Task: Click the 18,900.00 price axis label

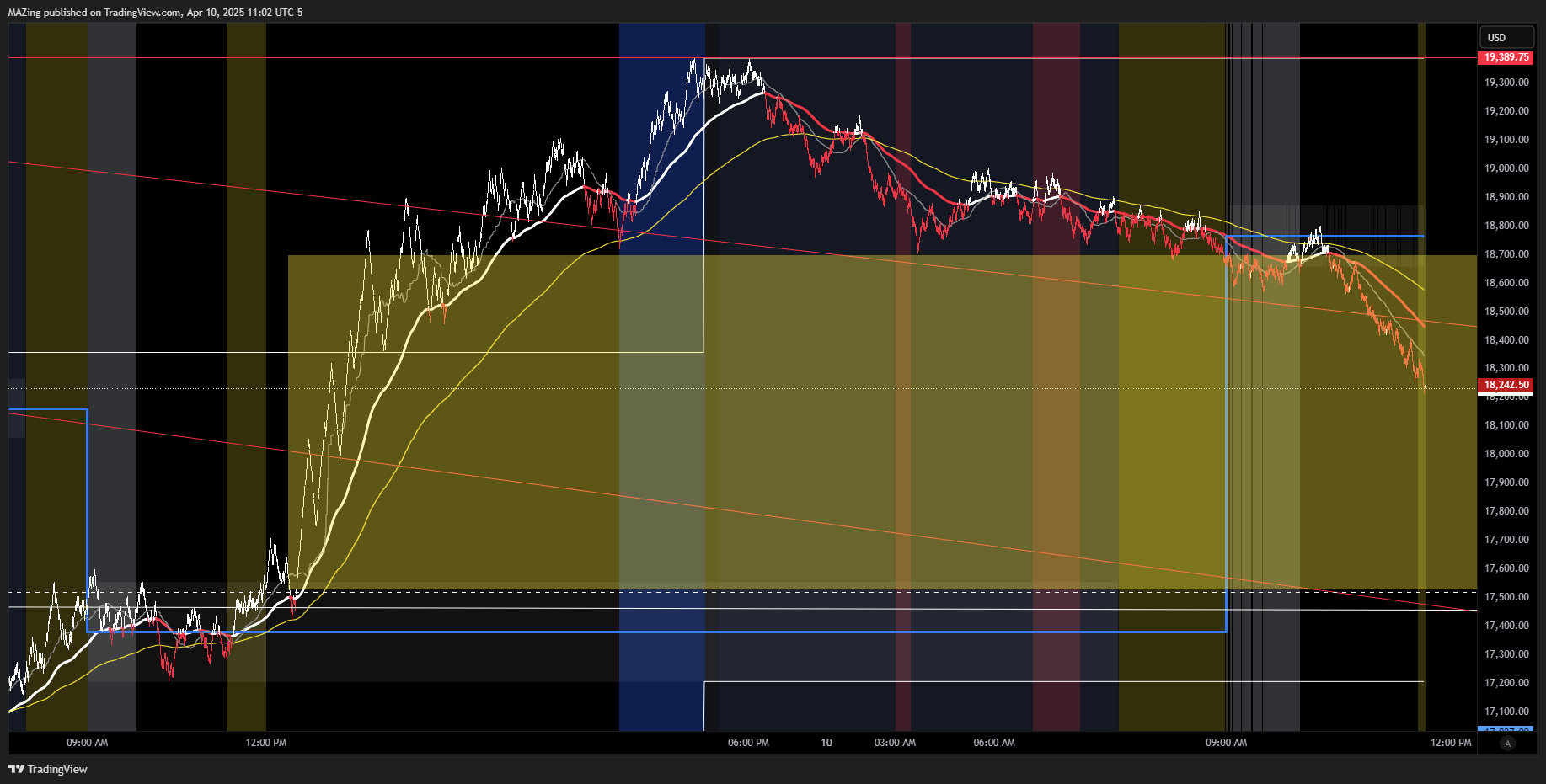Action: [1506, 197]
